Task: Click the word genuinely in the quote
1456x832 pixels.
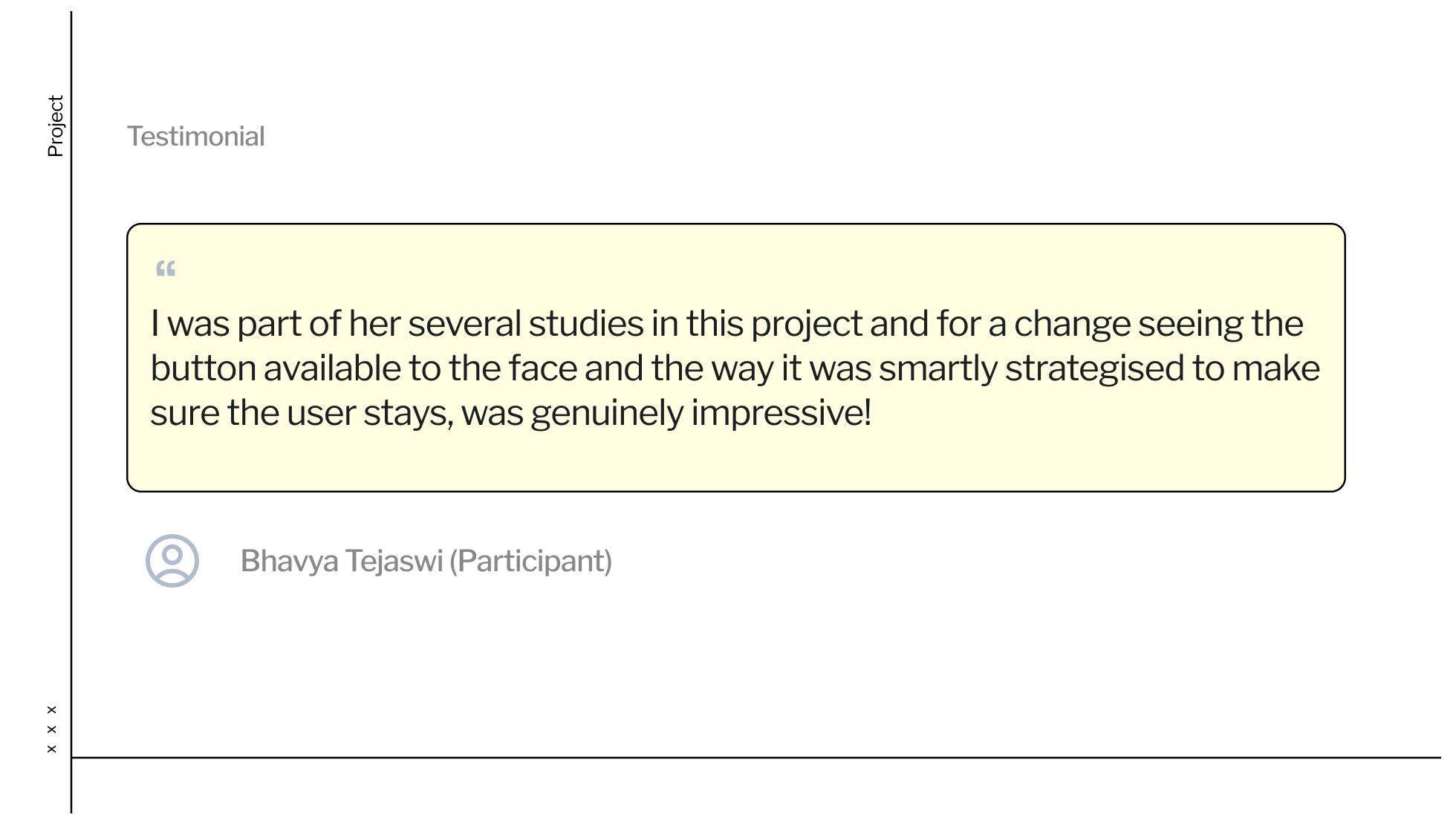Action: pyautogui.click(x=607, y=413)
